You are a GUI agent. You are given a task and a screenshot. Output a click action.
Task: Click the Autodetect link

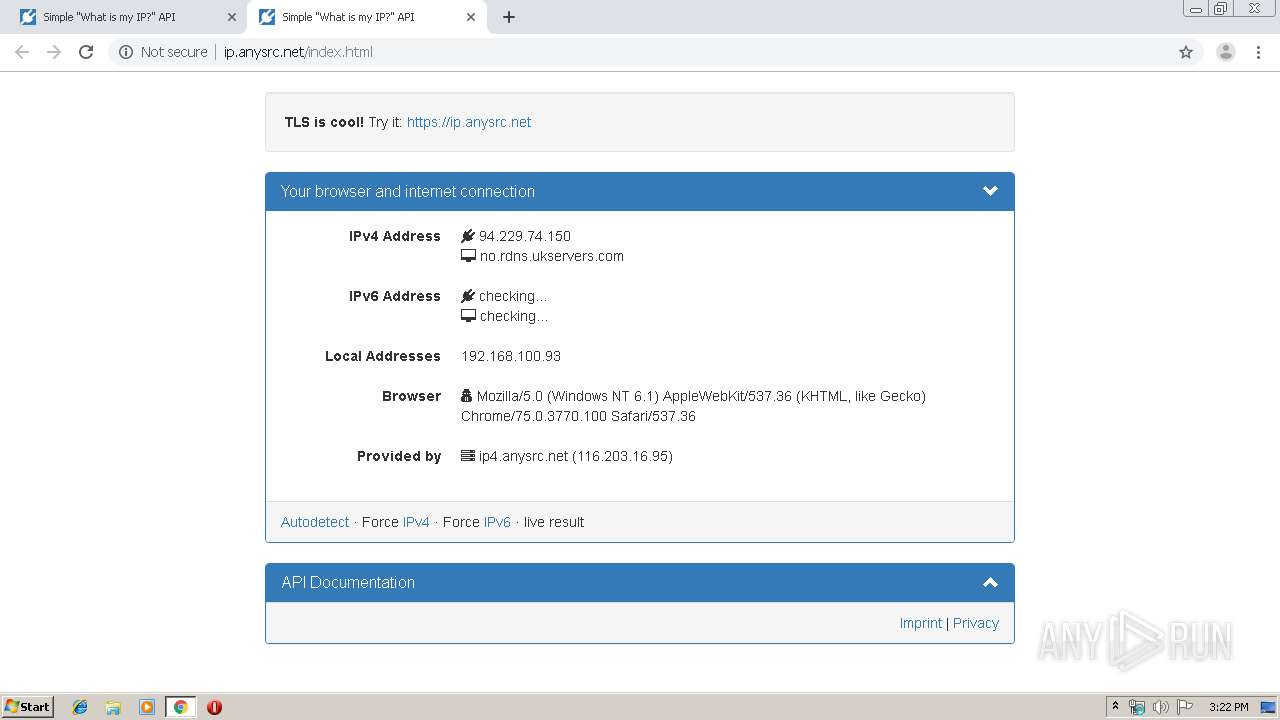click(x=315, y=522)
